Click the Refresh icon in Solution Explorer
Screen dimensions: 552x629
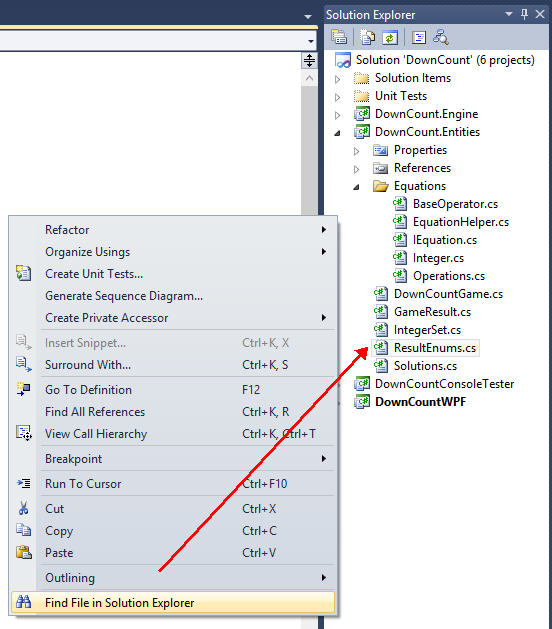tap(390, 38)
